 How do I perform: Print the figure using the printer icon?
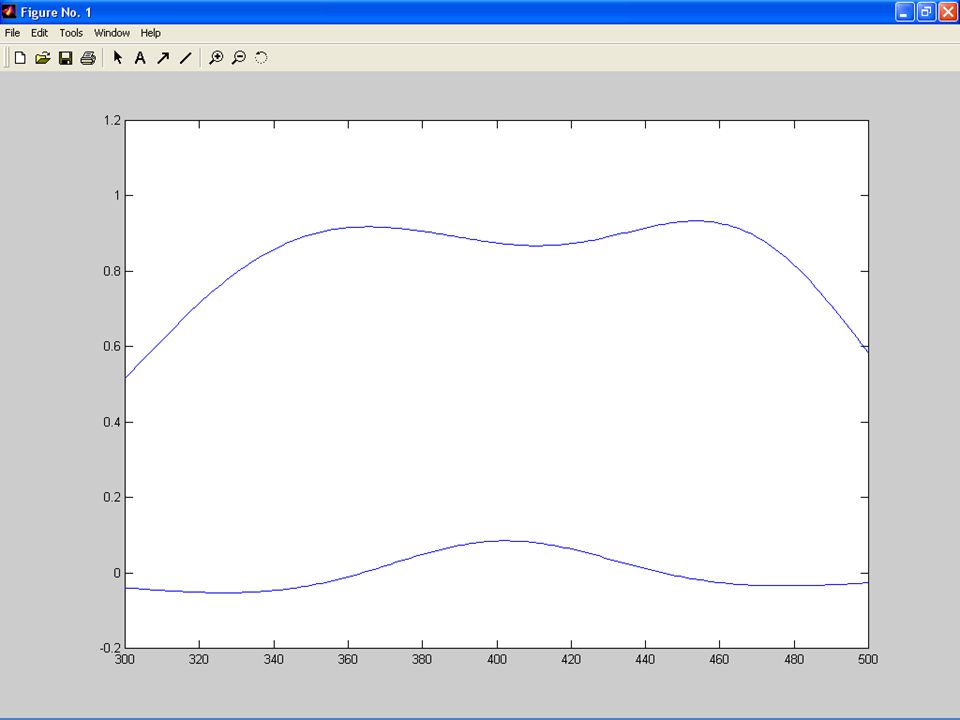click(x=88, y=58)
